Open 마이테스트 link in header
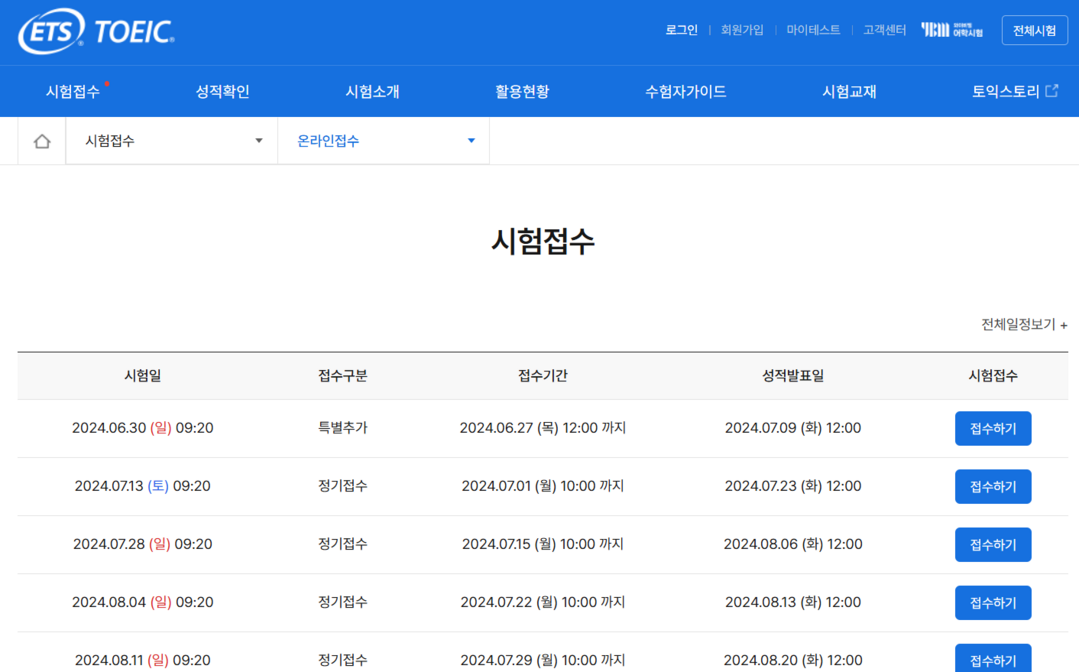 point(813,30)
